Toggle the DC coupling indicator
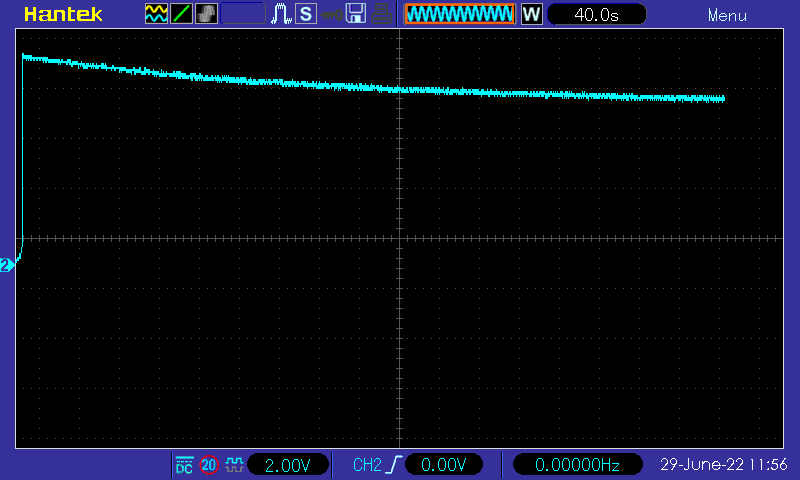The height and width of the screenshot is (480, 800). click(184, 465)
